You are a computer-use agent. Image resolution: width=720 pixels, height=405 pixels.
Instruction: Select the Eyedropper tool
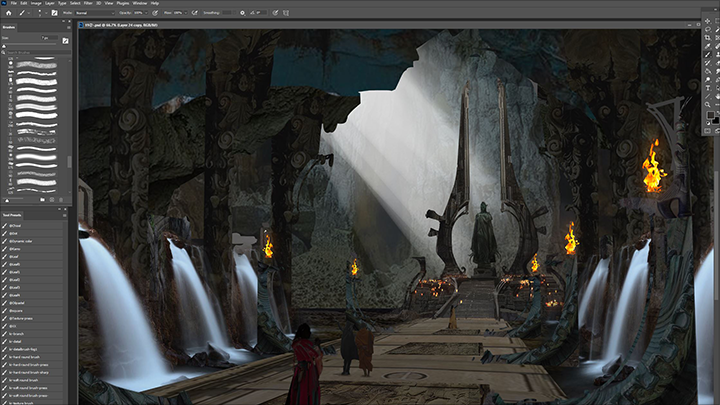pyautogui.click(x=708, y=46)
